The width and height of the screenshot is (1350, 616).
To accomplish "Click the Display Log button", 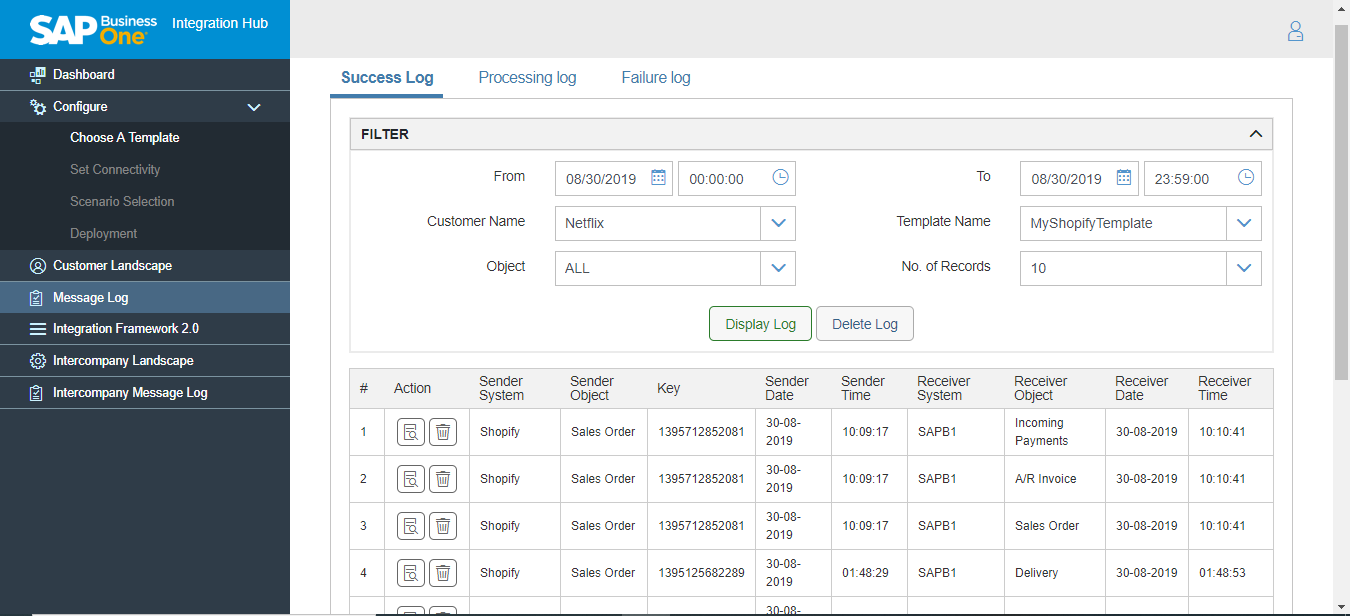I will [760, 323].
